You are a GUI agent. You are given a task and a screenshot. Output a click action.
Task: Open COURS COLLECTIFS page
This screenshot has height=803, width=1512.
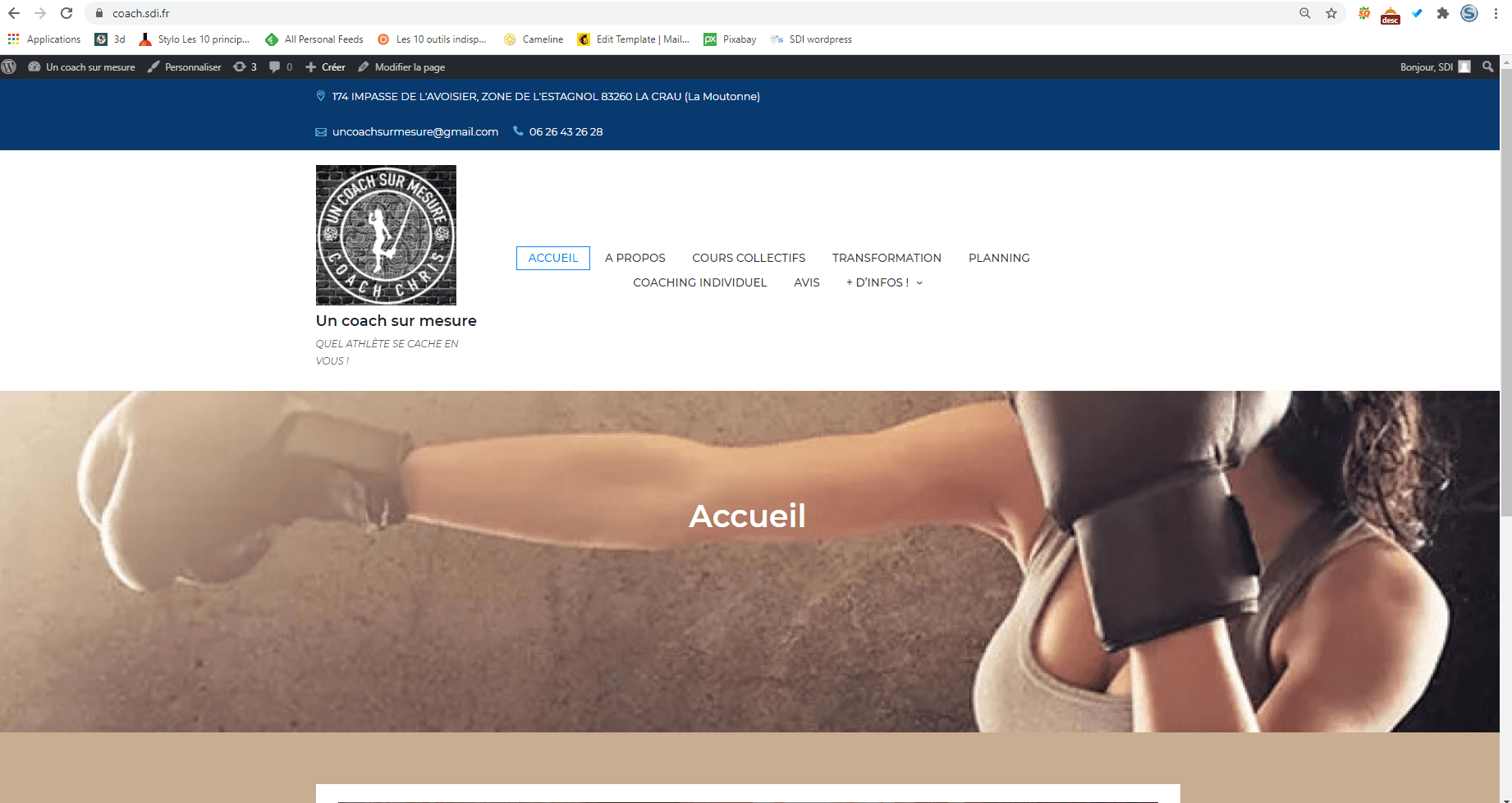click(x=749, y=258)
